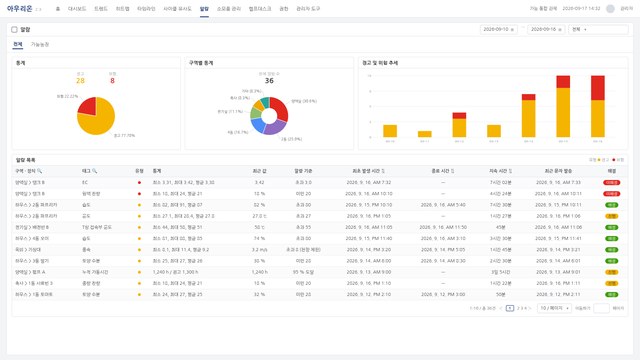Open 헬프데스크 in the top navigation
The height and width of the screenshot is (360, 640).
click(260, 9)
